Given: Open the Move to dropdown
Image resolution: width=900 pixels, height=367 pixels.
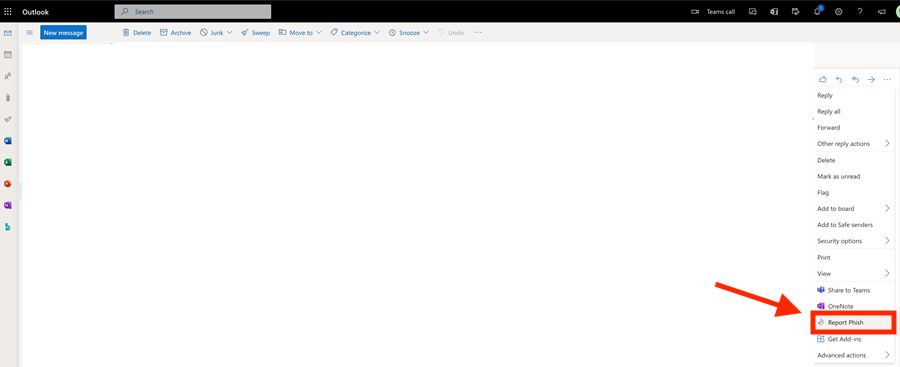Looking at the screenshot, I should click(300, 33).
